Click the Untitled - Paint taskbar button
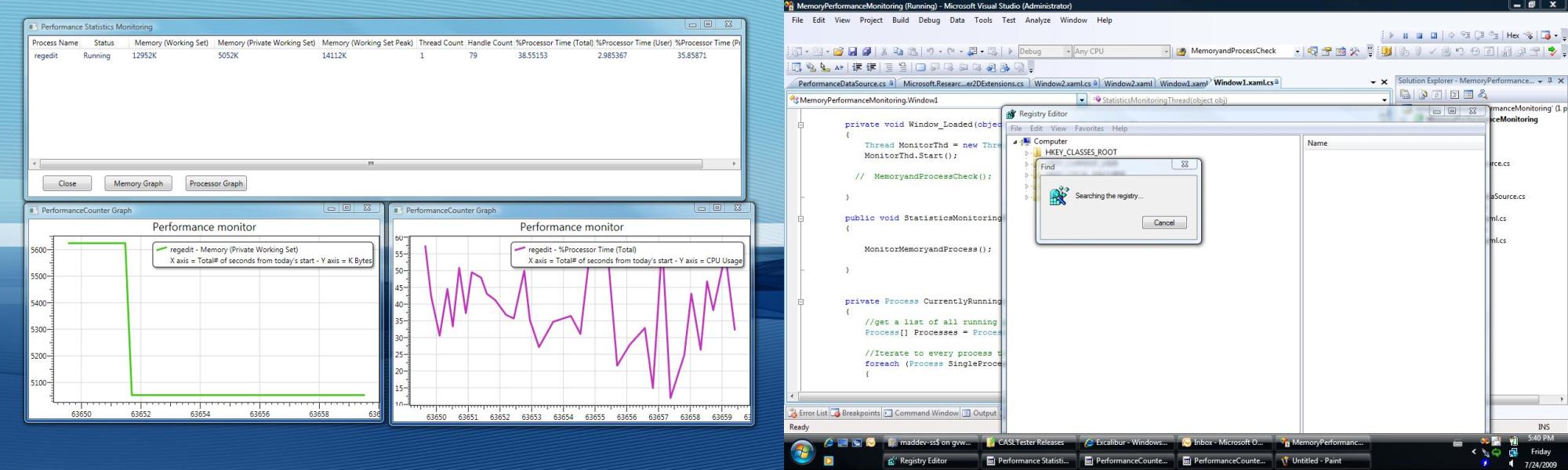Viewport: 1568px width, 470px height. click(x=1323, y=461)
